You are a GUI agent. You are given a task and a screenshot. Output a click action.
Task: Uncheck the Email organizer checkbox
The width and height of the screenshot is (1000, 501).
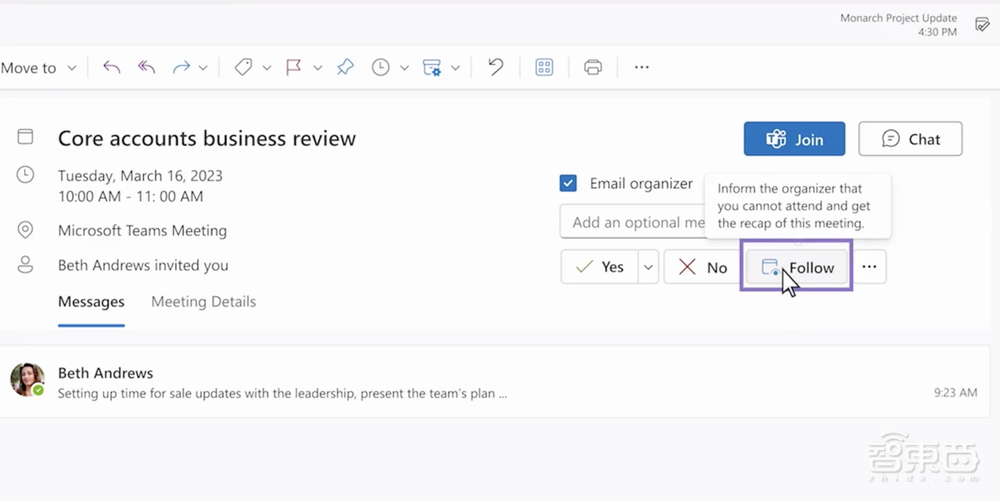[x=568, y=183]
